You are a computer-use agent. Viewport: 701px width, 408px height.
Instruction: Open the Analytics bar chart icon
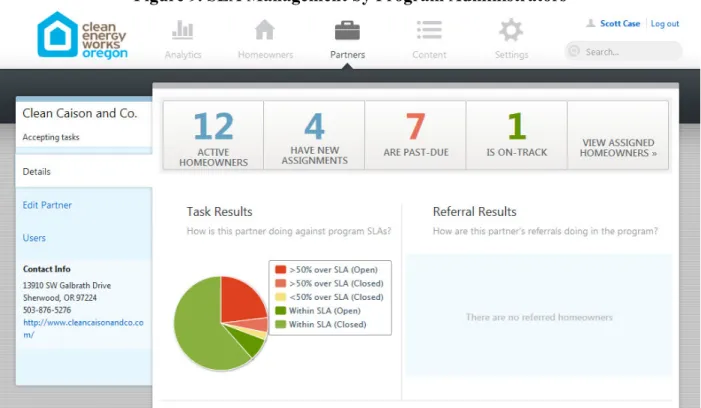pos(183,29)
